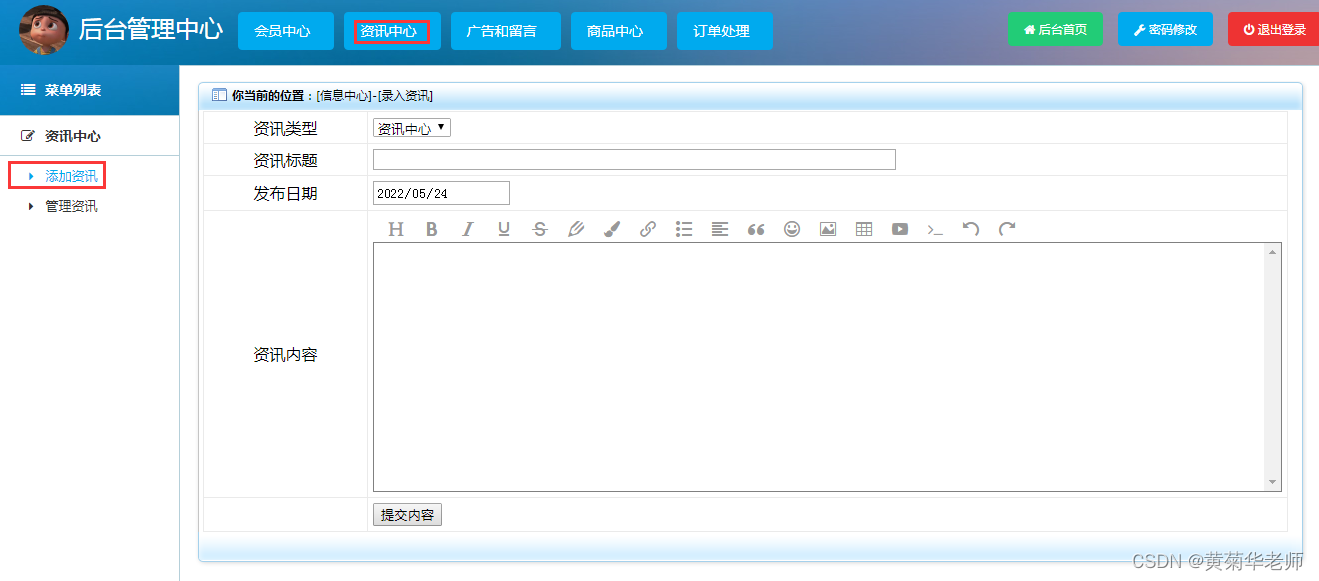The image size is (1319, 581).
Task: Open 管理资讯 in the sidebar
Action: (x=71, y=206)
